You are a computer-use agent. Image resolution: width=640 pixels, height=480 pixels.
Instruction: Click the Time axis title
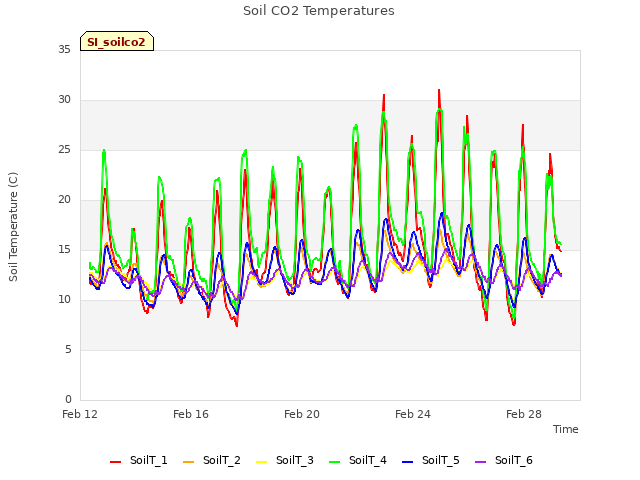pyautogui.click(x=566, y=429)
